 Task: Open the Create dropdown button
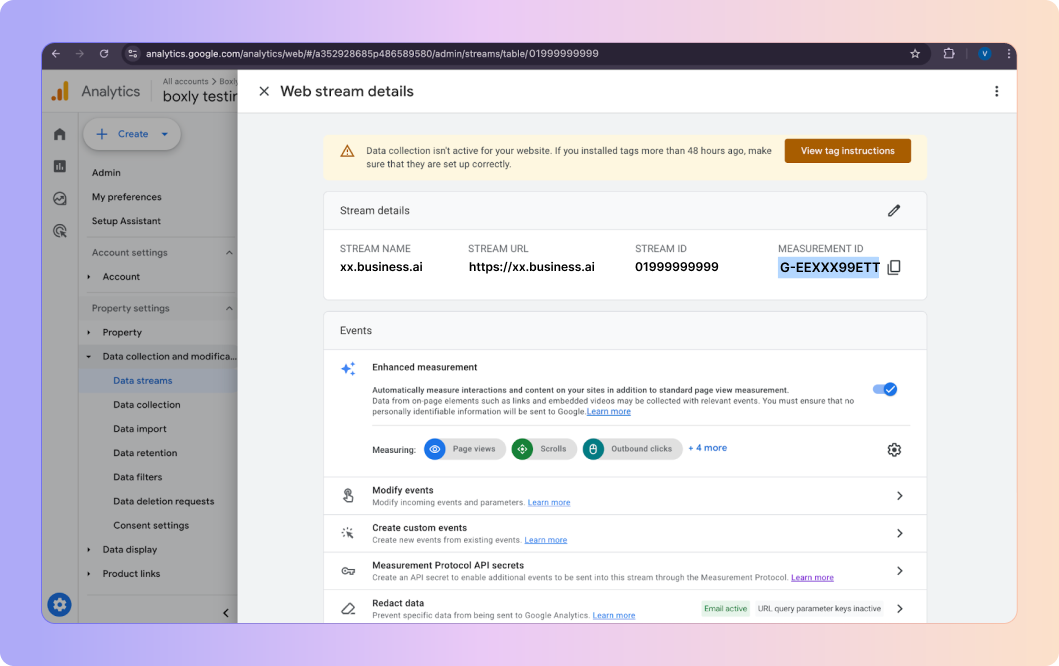[x=132, y=134]
